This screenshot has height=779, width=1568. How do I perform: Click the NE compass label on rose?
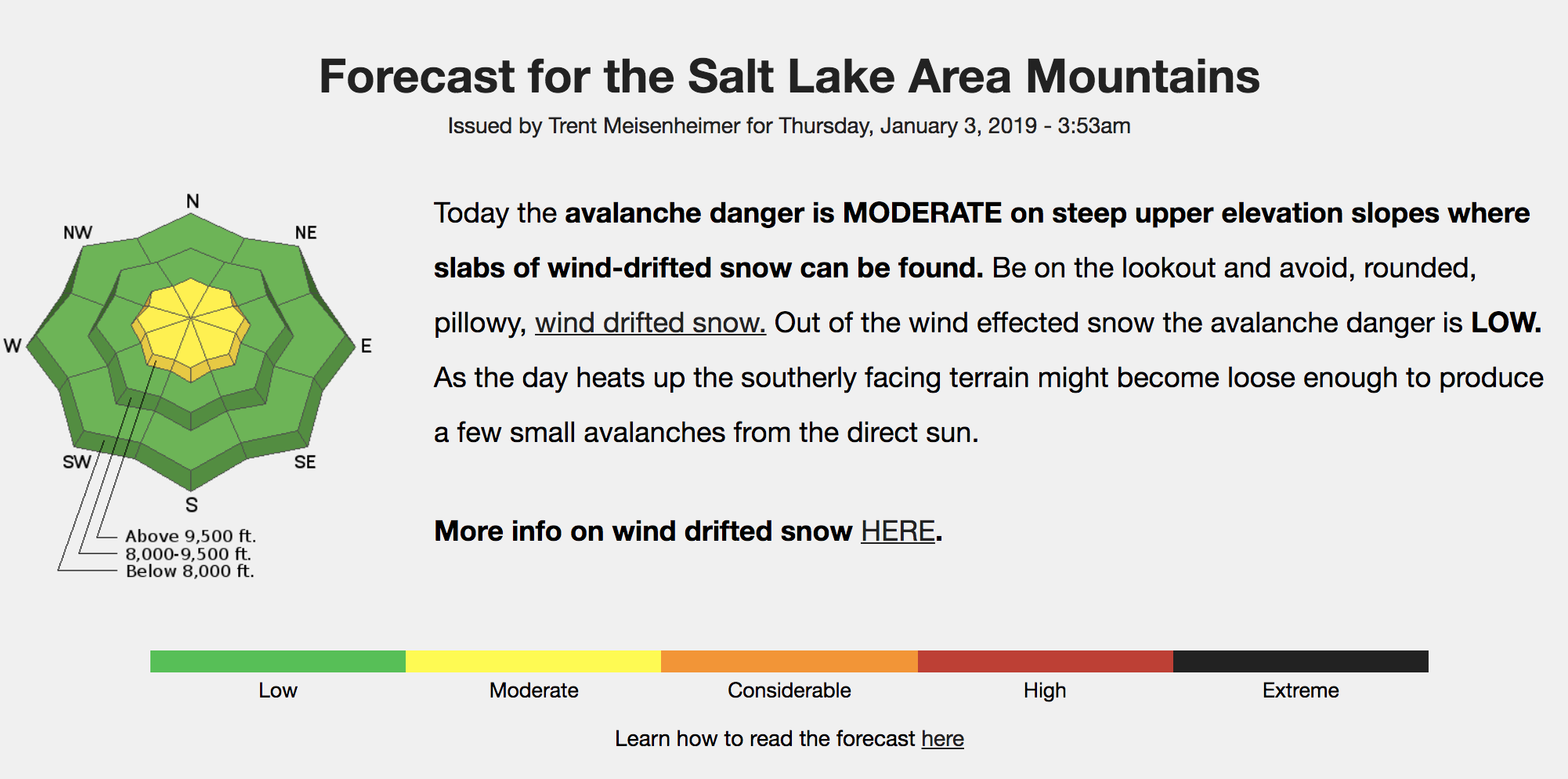tap(305, 233)
